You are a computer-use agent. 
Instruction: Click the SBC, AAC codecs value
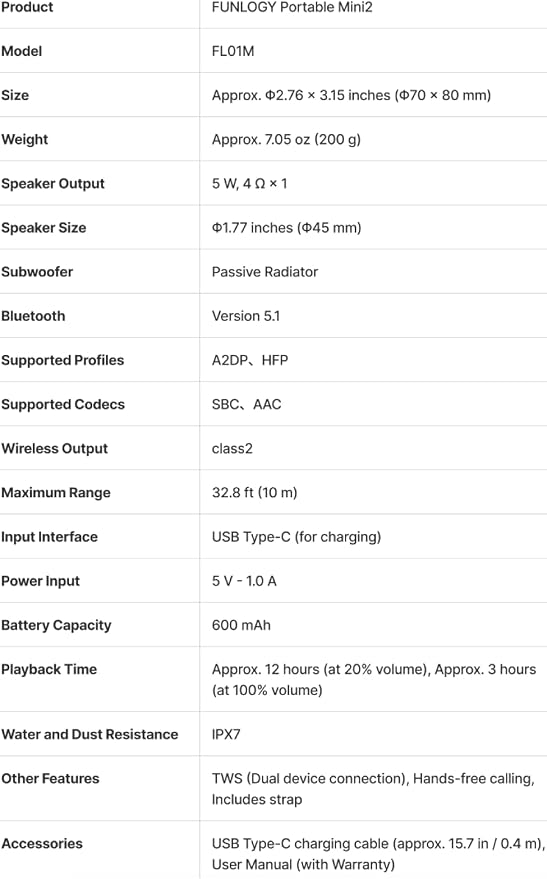tap(247, 404)
